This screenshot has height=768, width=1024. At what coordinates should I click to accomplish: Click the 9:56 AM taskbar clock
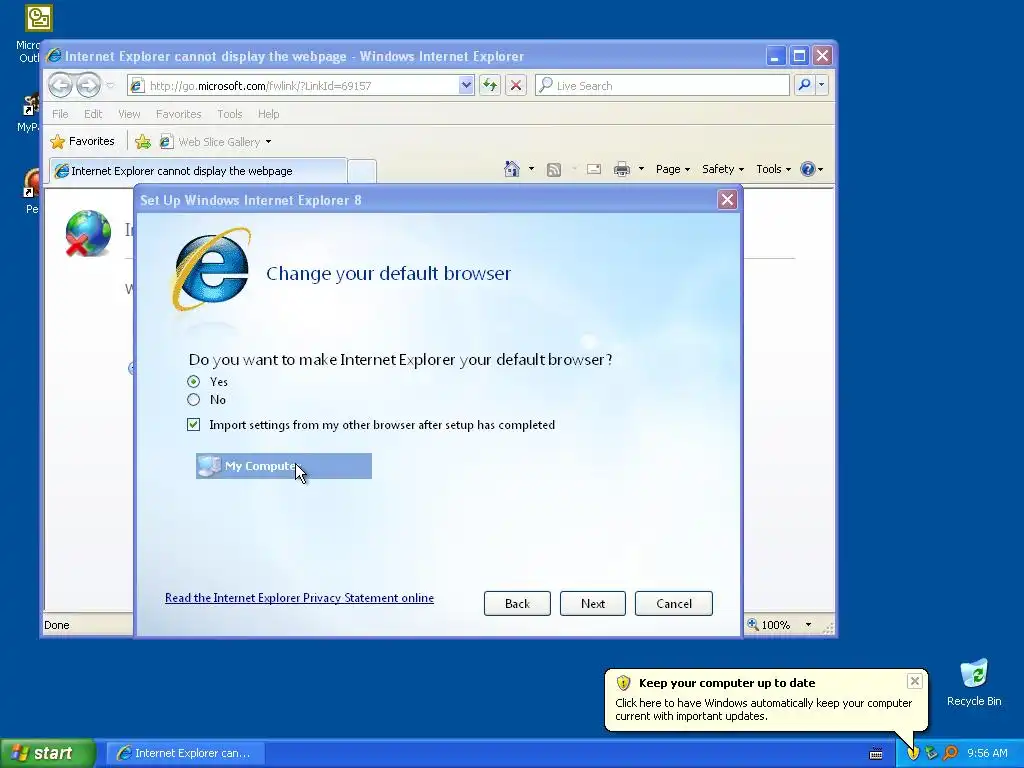click(987, 753)
